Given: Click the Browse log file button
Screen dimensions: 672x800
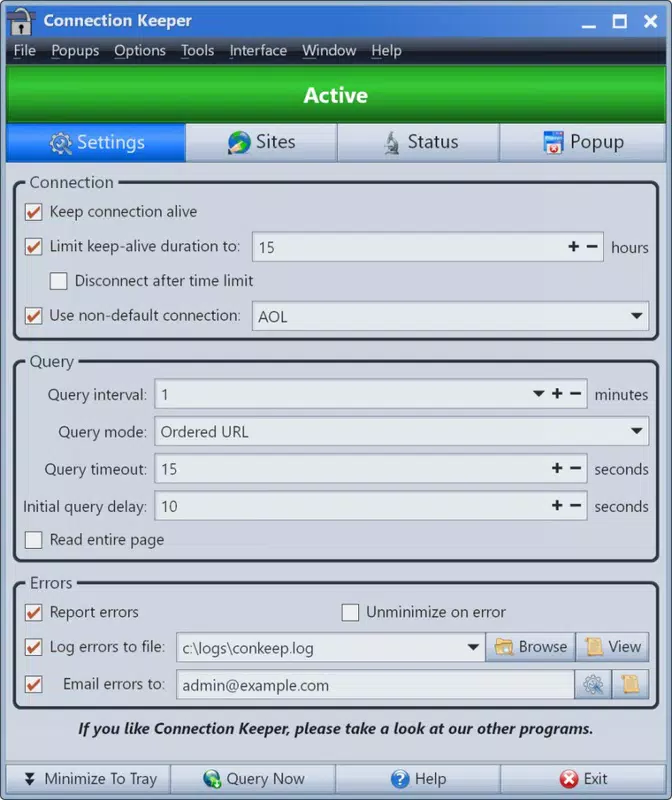Looking at the screenshot, I should [x=530, y=647].
